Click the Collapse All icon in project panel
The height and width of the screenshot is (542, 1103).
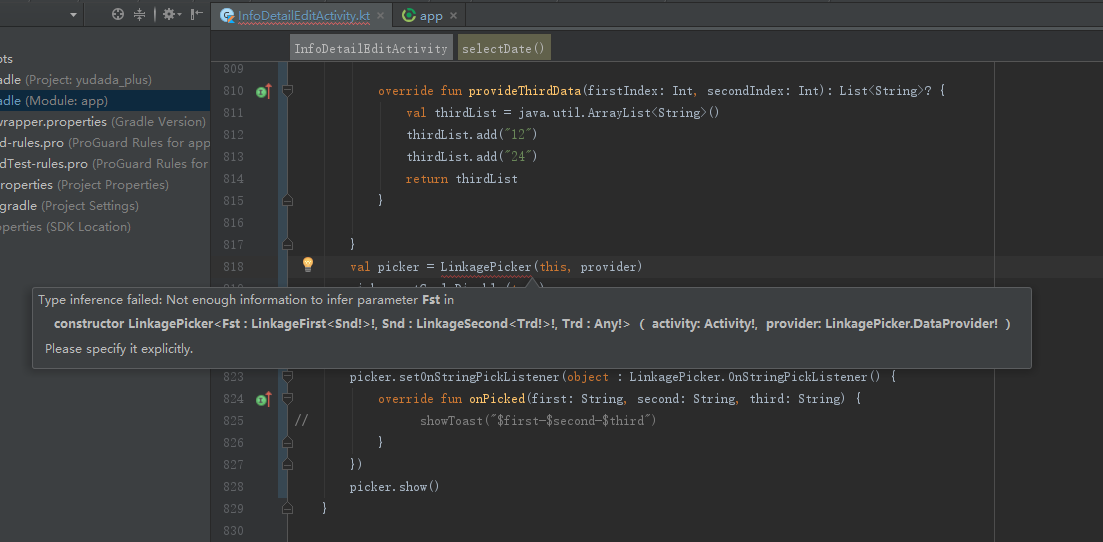point(139,14)
